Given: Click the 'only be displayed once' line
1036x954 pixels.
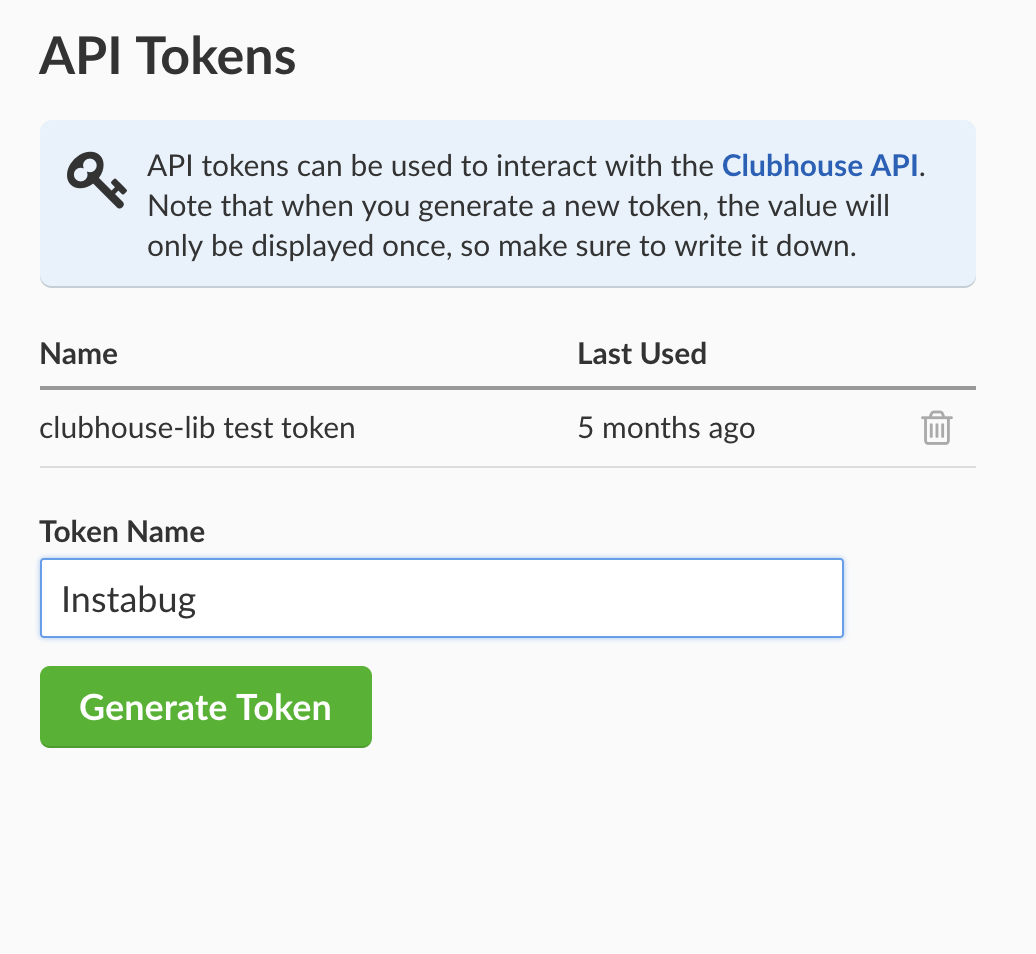Looking at the screenshot, I should 501,246.
